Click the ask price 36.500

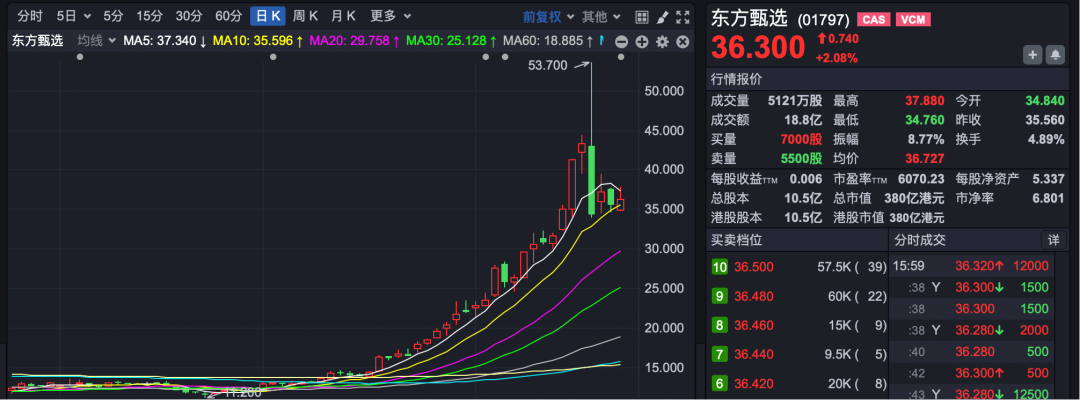[754, 267]
